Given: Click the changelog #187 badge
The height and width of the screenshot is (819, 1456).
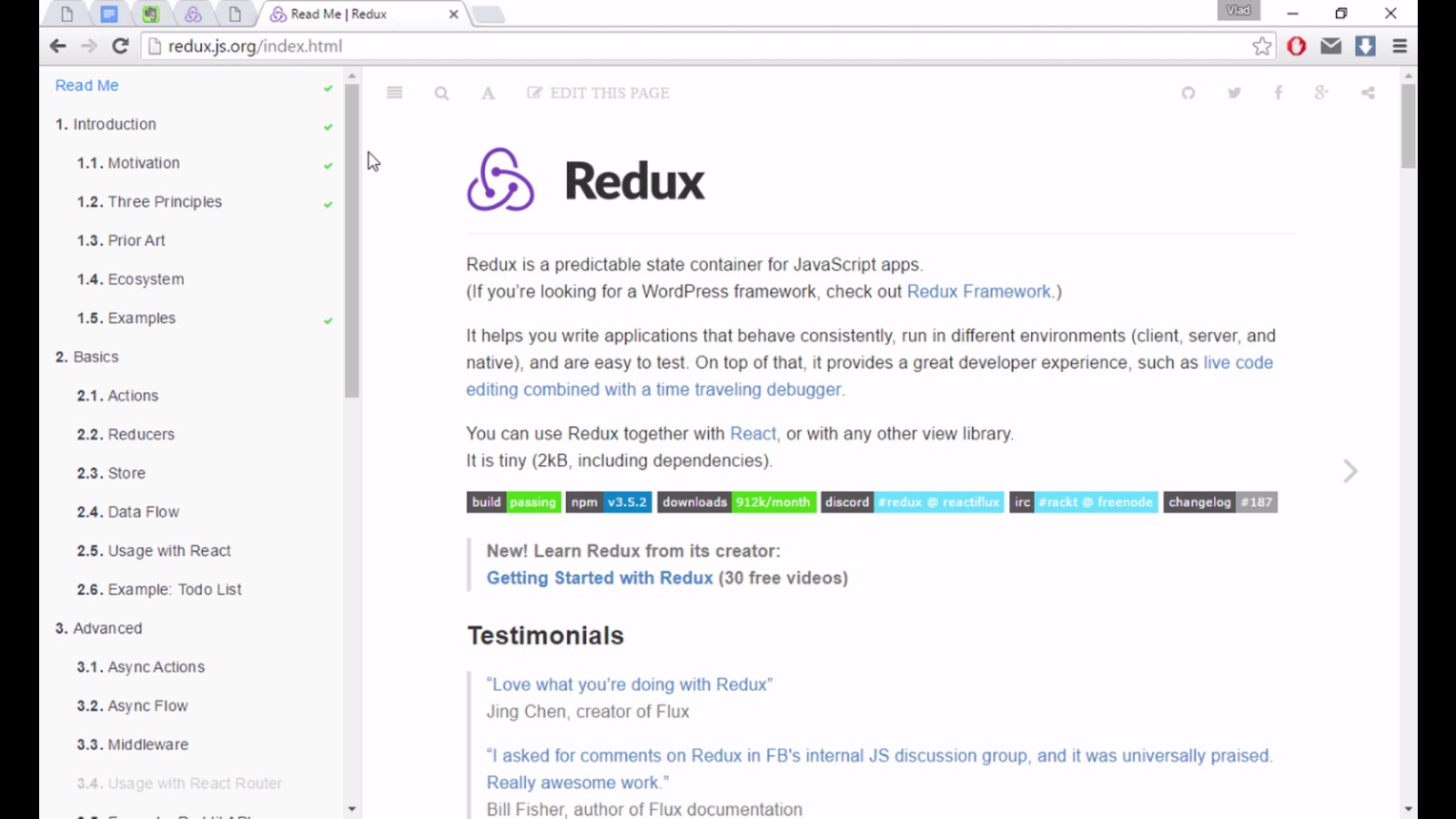Looking at the screenshot, I should [x=1219, y=502].
